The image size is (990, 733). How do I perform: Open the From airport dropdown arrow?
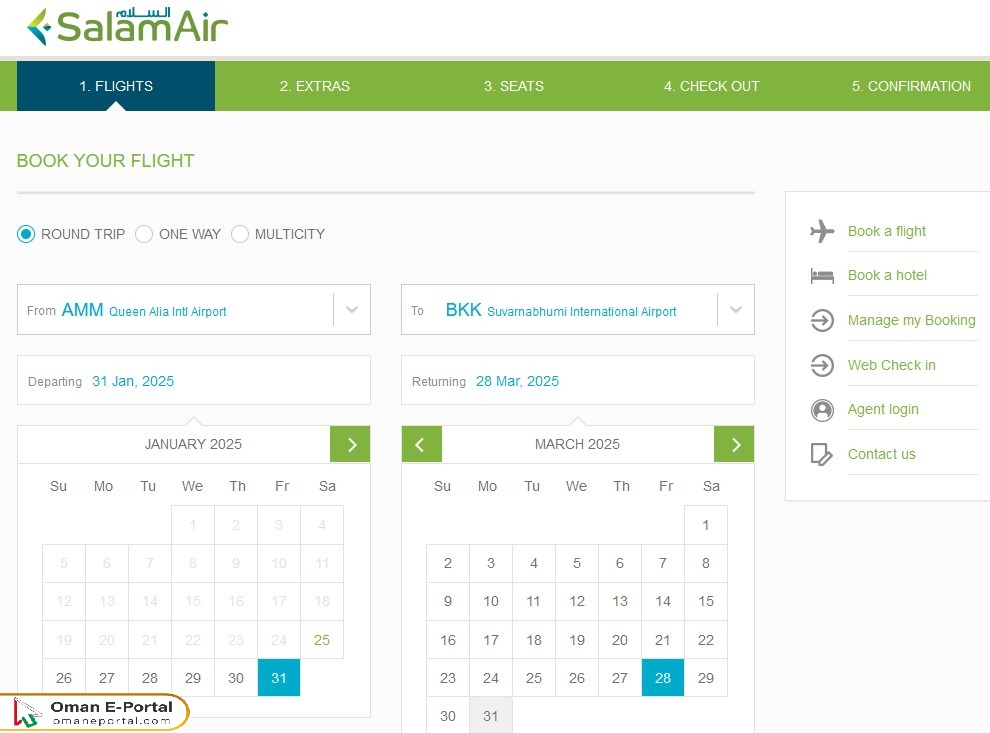pos(351,310)
